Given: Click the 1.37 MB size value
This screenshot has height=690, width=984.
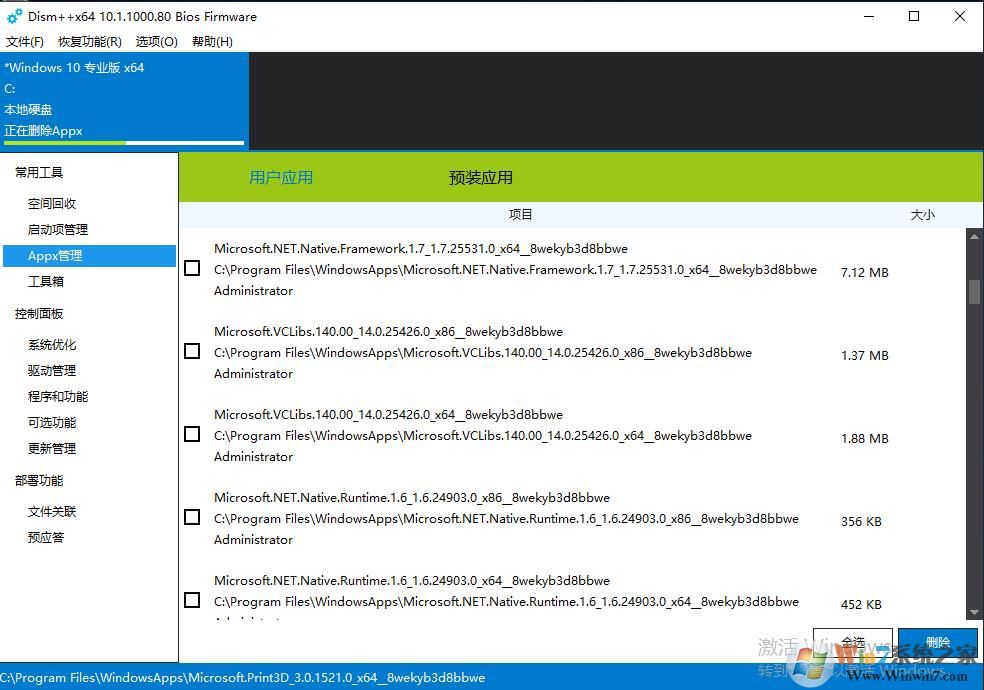Looking at the screenshot, I should 865,355.
